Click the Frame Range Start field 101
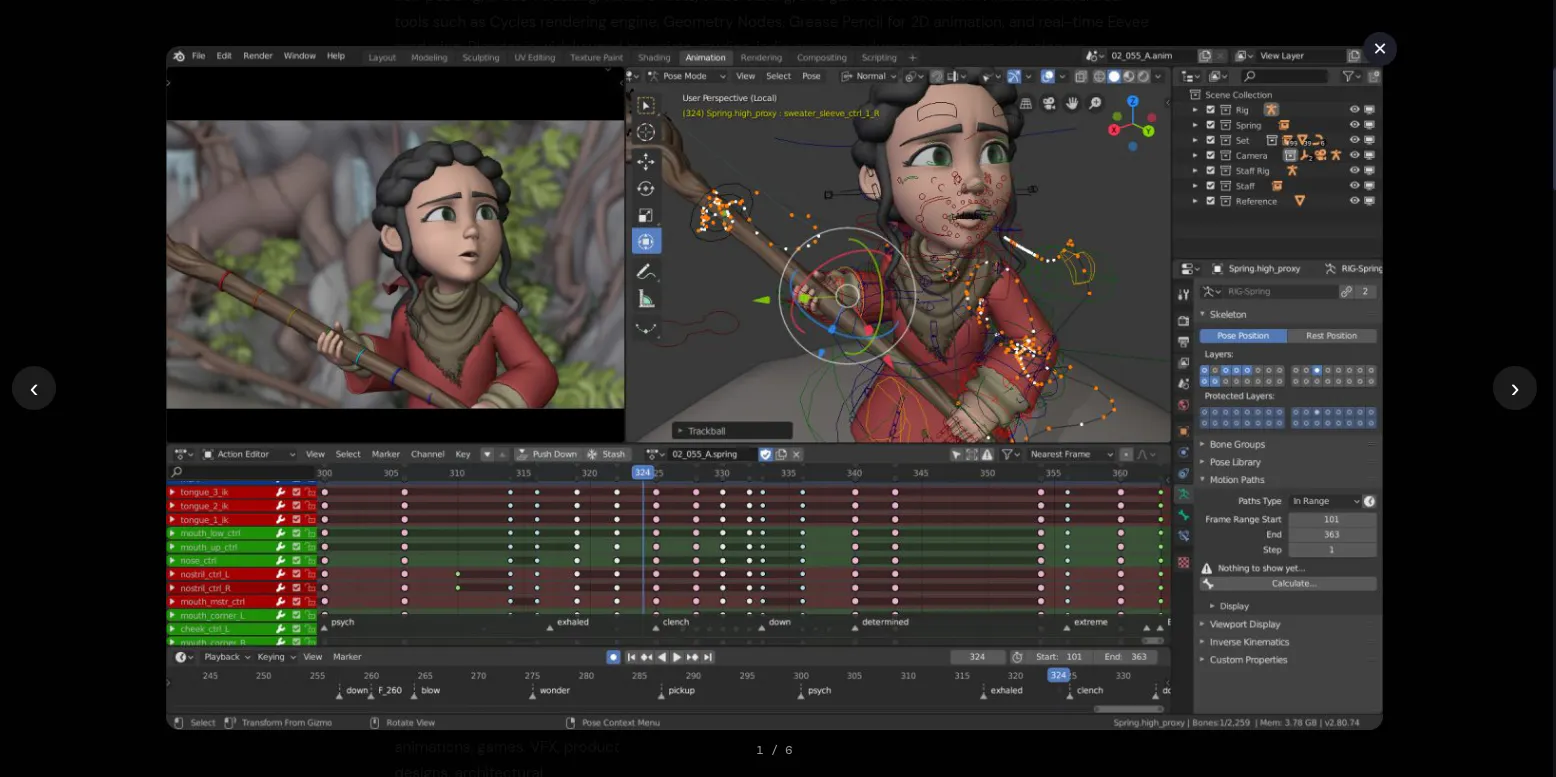1556x777 pixels. pyautogui.click(x=1332, y=520)
